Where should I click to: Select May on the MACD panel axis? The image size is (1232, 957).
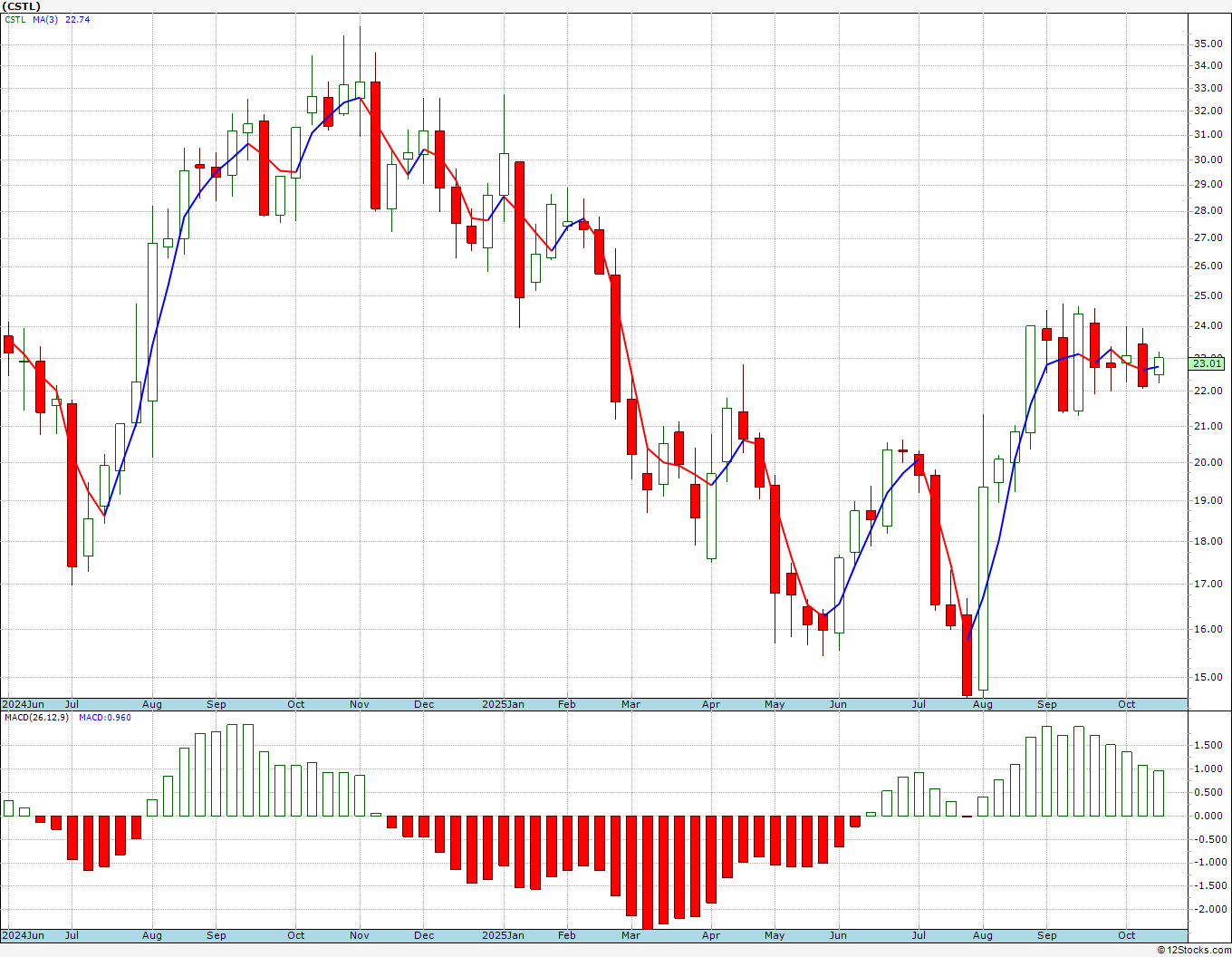(x=775, y=935)
